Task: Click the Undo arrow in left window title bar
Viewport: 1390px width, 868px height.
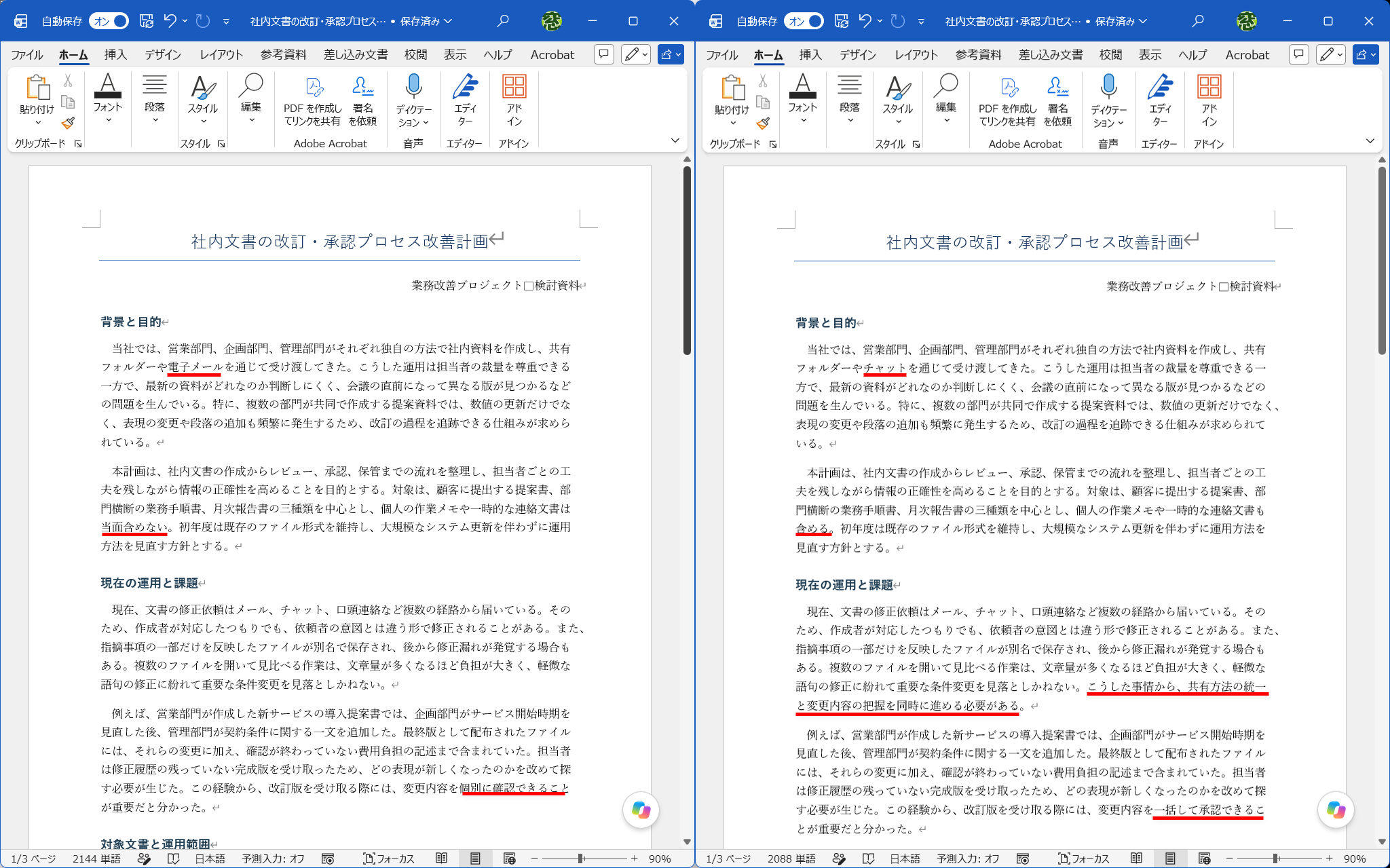Action: [x=170, y=21]
